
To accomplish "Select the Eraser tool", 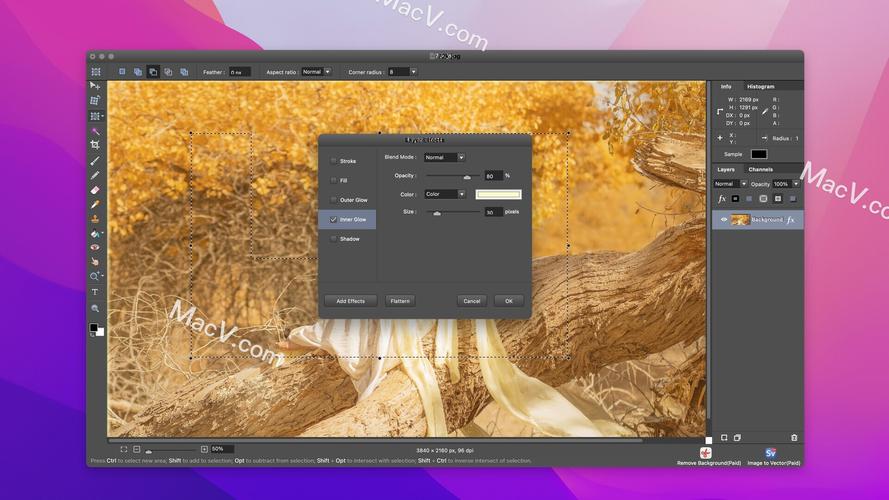I will pos(95,190).
